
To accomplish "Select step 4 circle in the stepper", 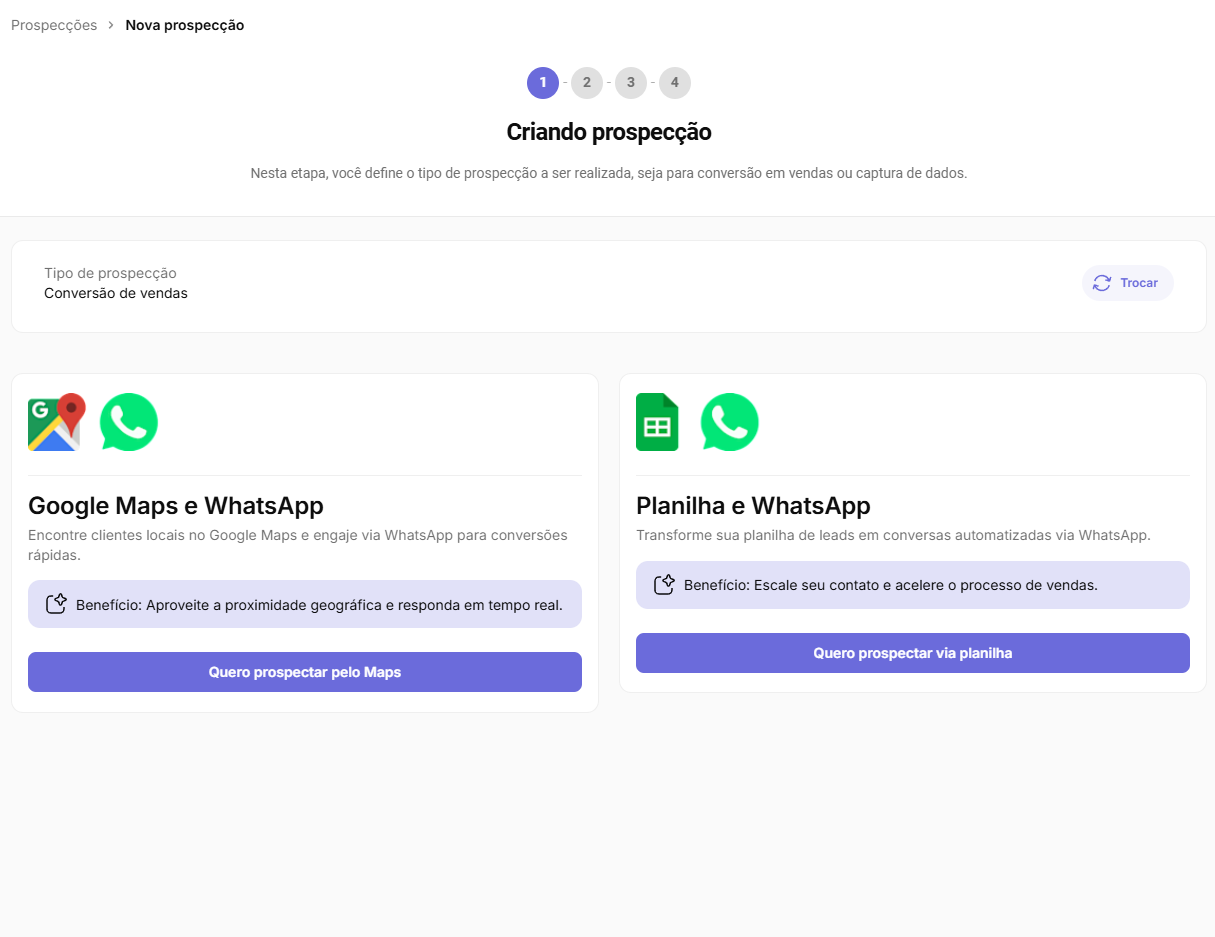I will pos(675,83).
